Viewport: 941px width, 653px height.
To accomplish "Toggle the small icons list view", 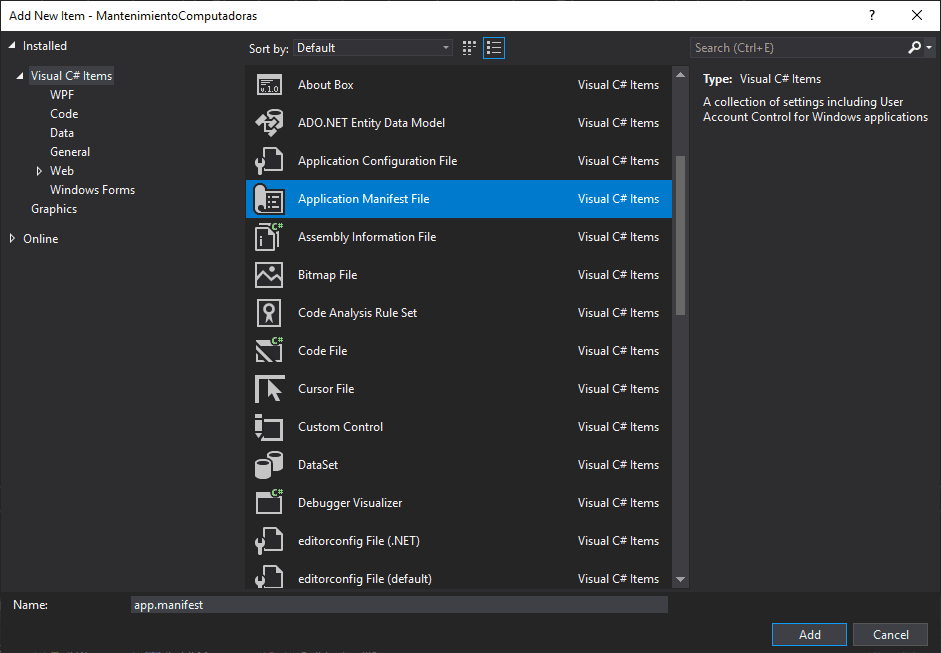I will click(x=492, y=47).
